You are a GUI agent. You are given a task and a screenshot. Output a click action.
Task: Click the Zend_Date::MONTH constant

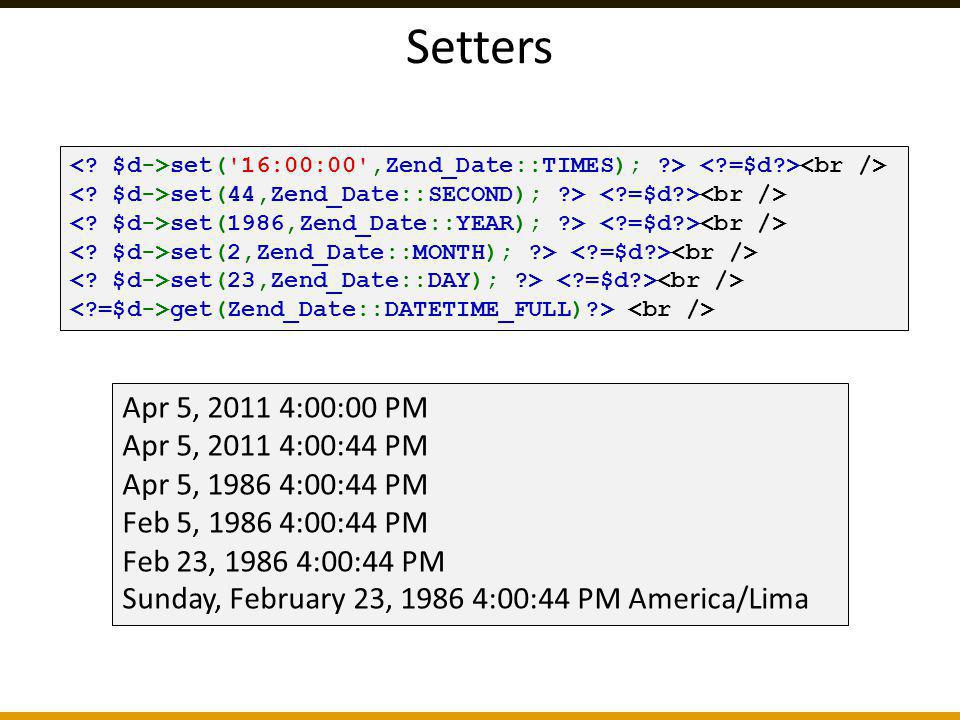[x=370, y=252]
